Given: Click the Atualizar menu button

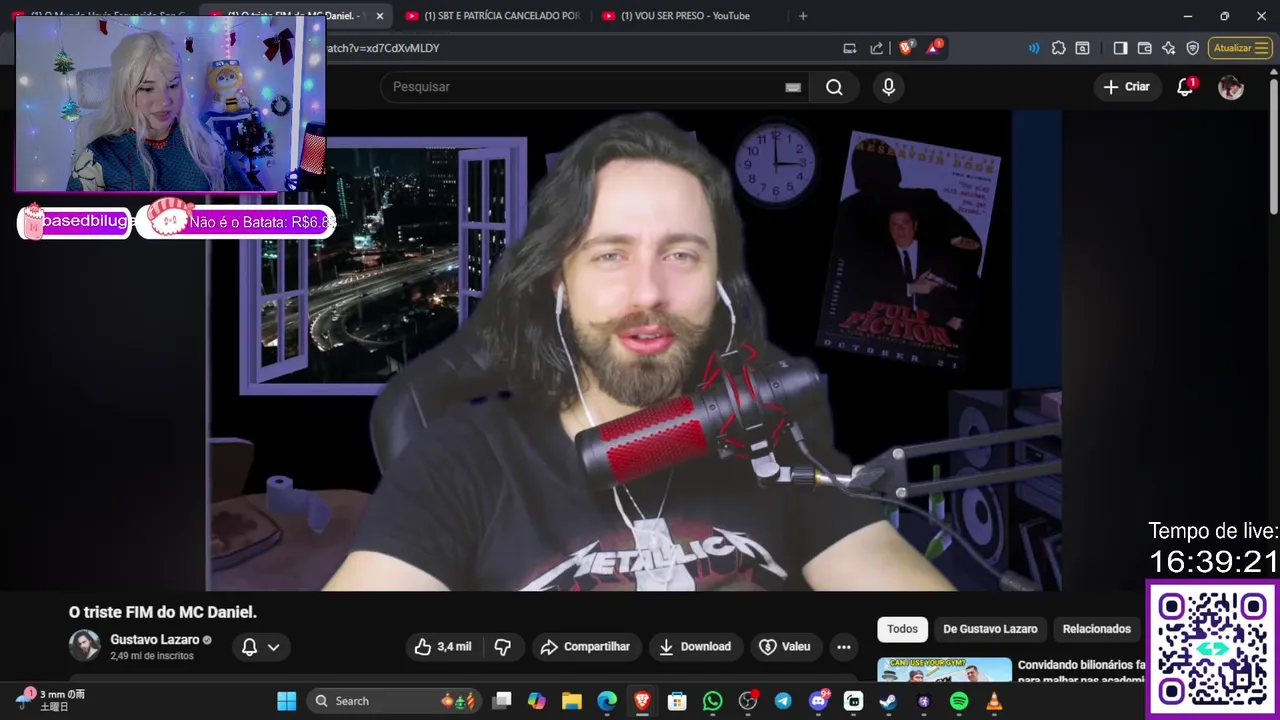Looking at the screenshot, I should pyautogui.click(x=1241, y=48).
